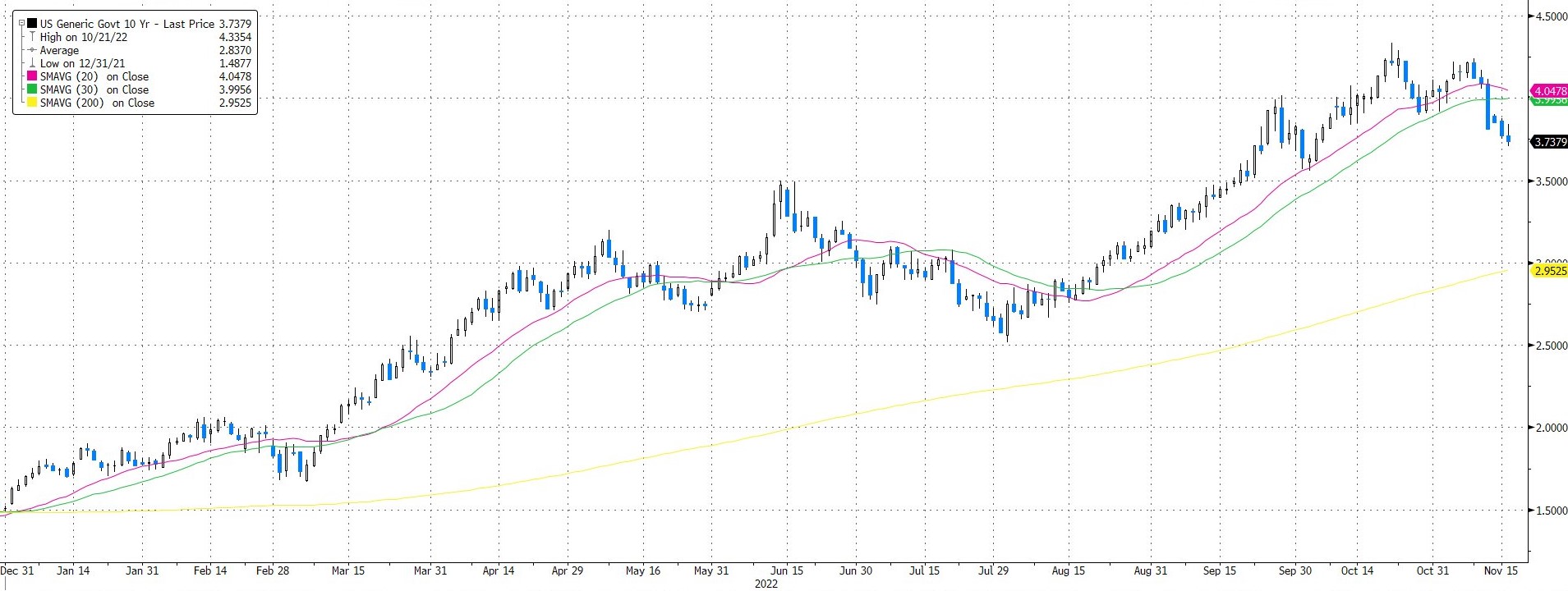The width and height of the screenshot is (1568, 591).
Task: Click the 'Oct 14' date axis label
Action: coord(1357,570)
